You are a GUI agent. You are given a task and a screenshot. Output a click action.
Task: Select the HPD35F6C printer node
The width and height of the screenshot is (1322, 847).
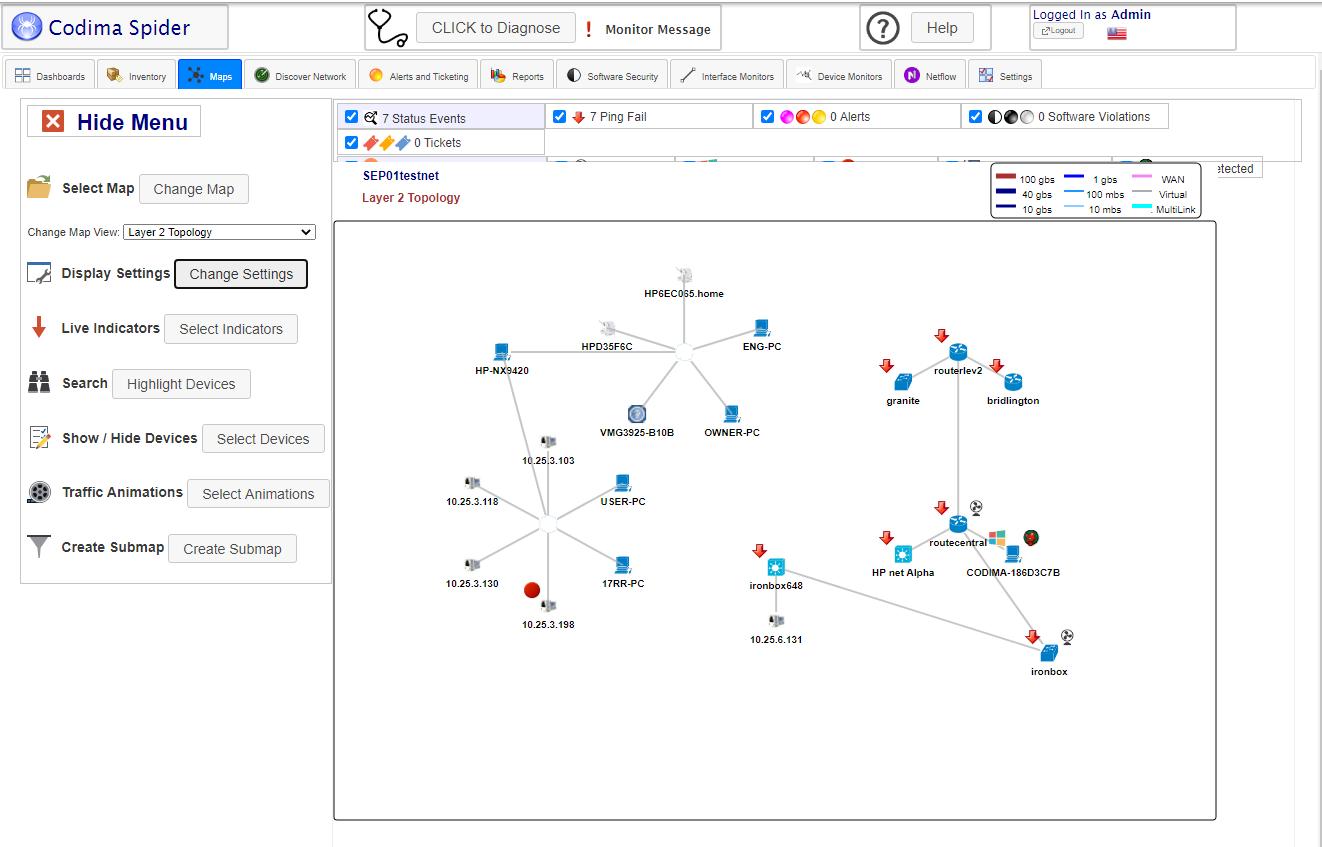click(x=607, y=328)
